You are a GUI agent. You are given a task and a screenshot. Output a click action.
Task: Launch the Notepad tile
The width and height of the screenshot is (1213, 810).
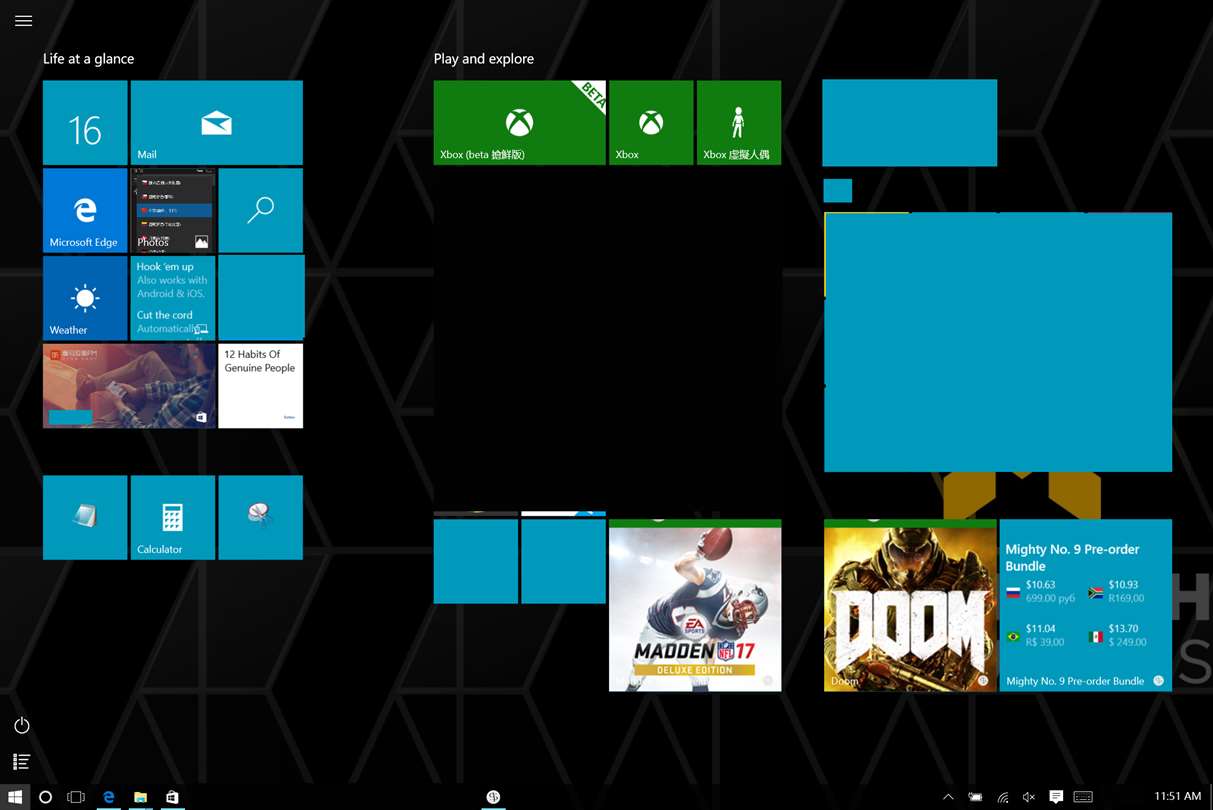[x=85, y=517]
